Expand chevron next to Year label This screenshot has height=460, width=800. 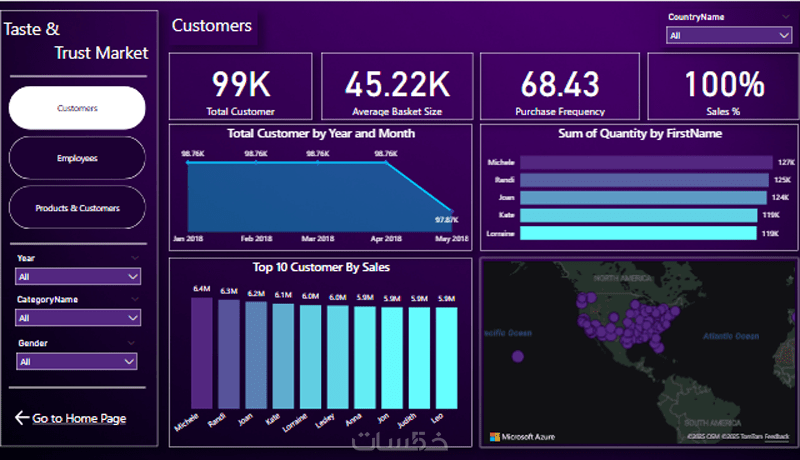point(135,258)
